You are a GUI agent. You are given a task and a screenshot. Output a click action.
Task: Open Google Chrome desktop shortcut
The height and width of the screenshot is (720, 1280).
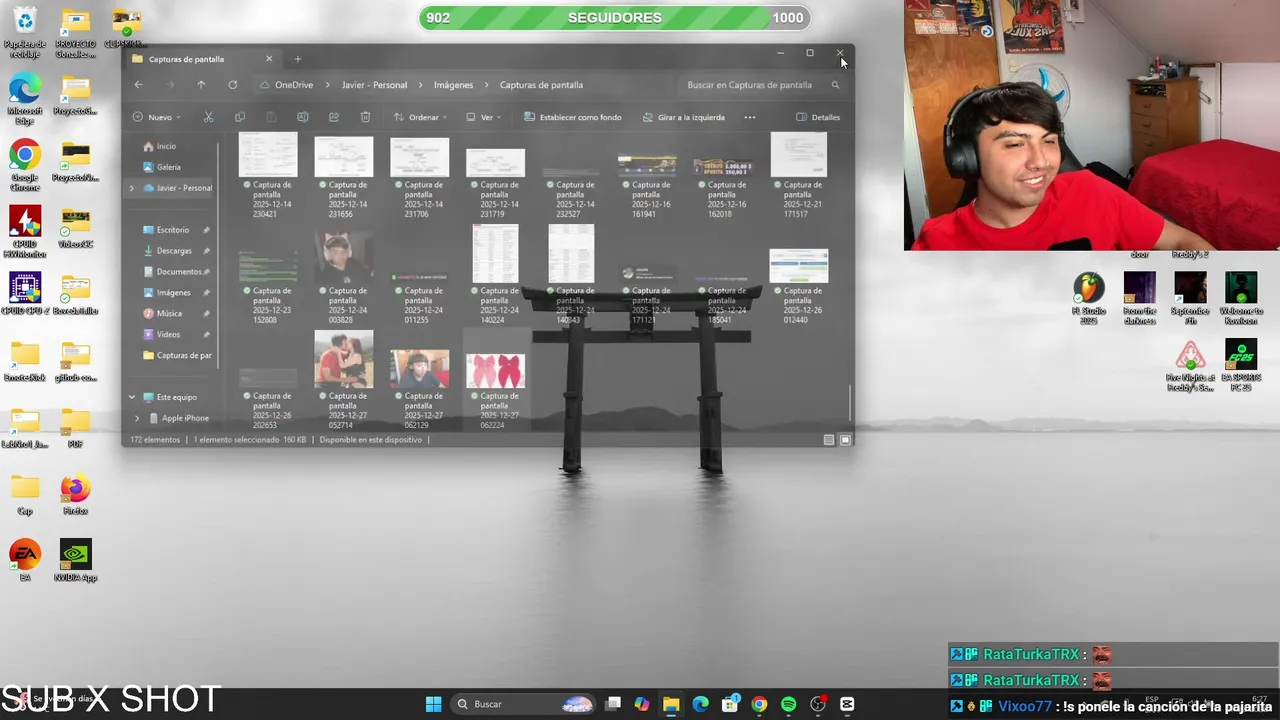click(25, 166)
